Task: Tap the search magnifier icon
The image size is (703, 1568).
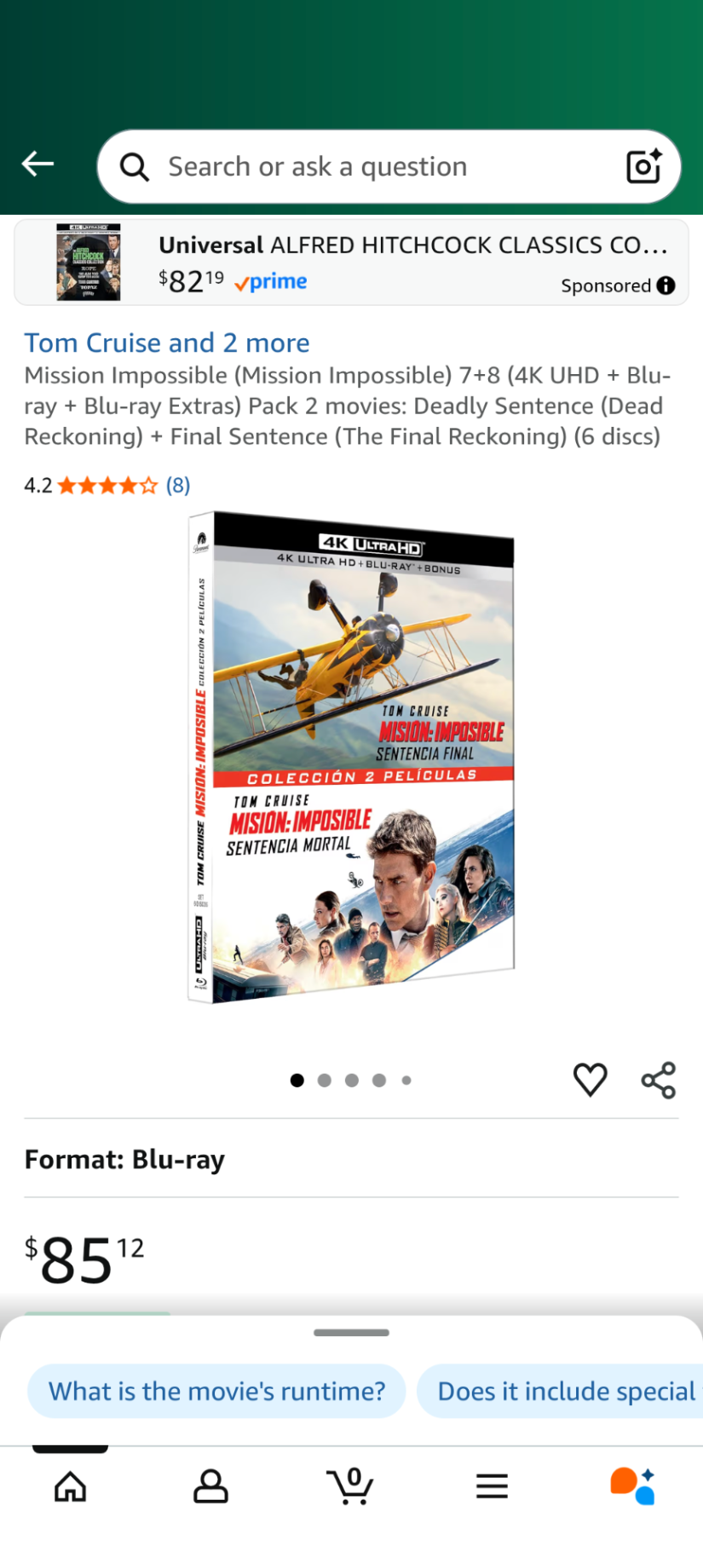Action: (135, 167)
